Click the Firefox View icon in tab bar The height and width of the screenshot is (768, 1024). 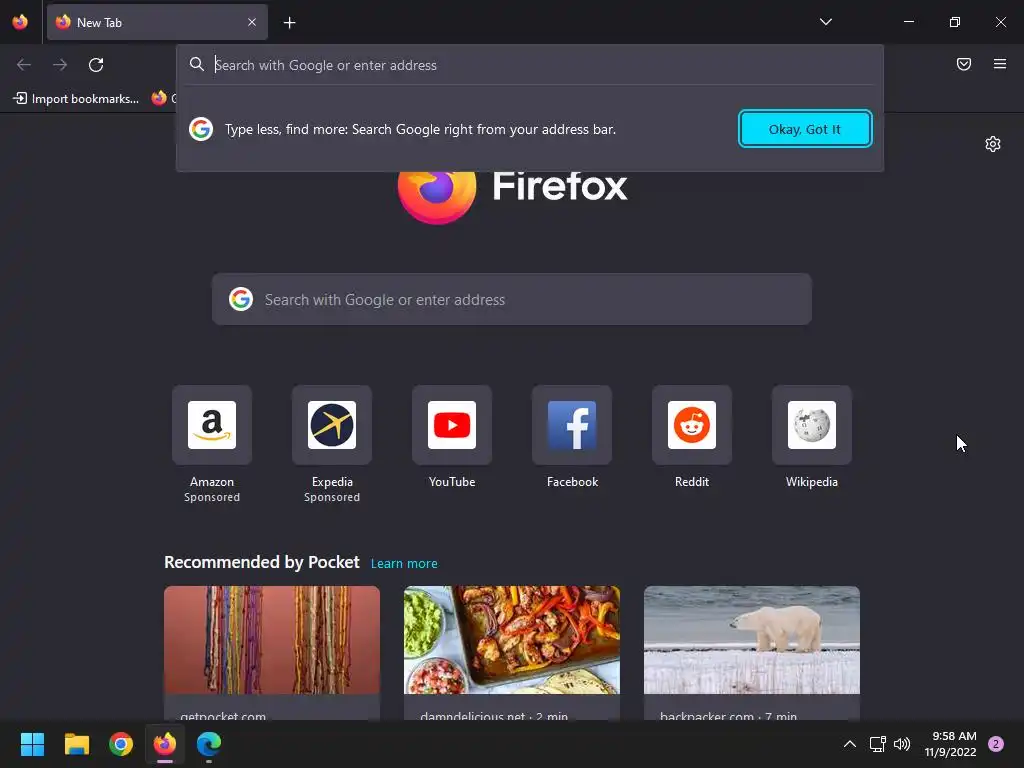point(20,22)
